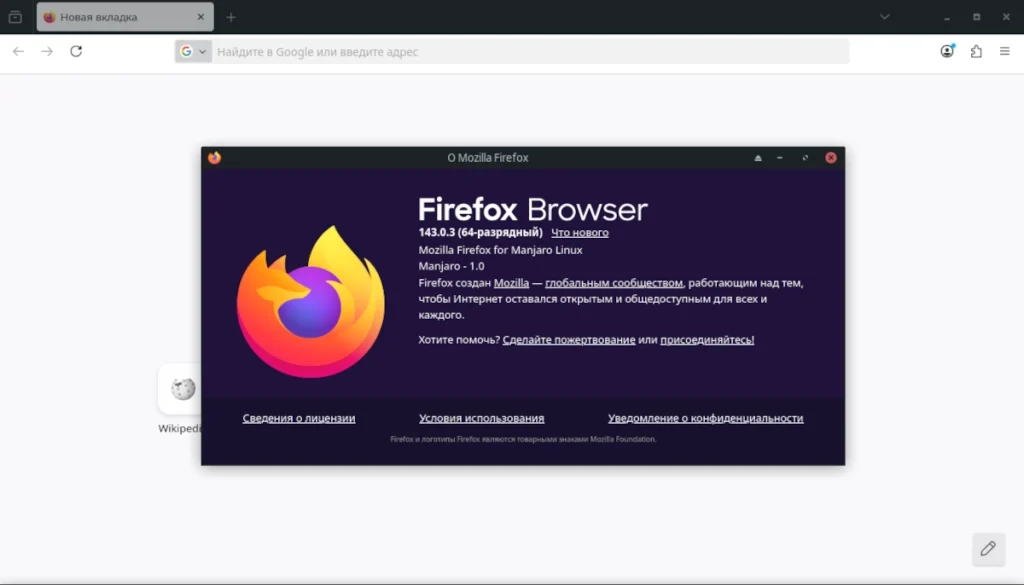Open the Google search engine dropdown
This screenshot has width=1024, height=585.
[193, 52]
